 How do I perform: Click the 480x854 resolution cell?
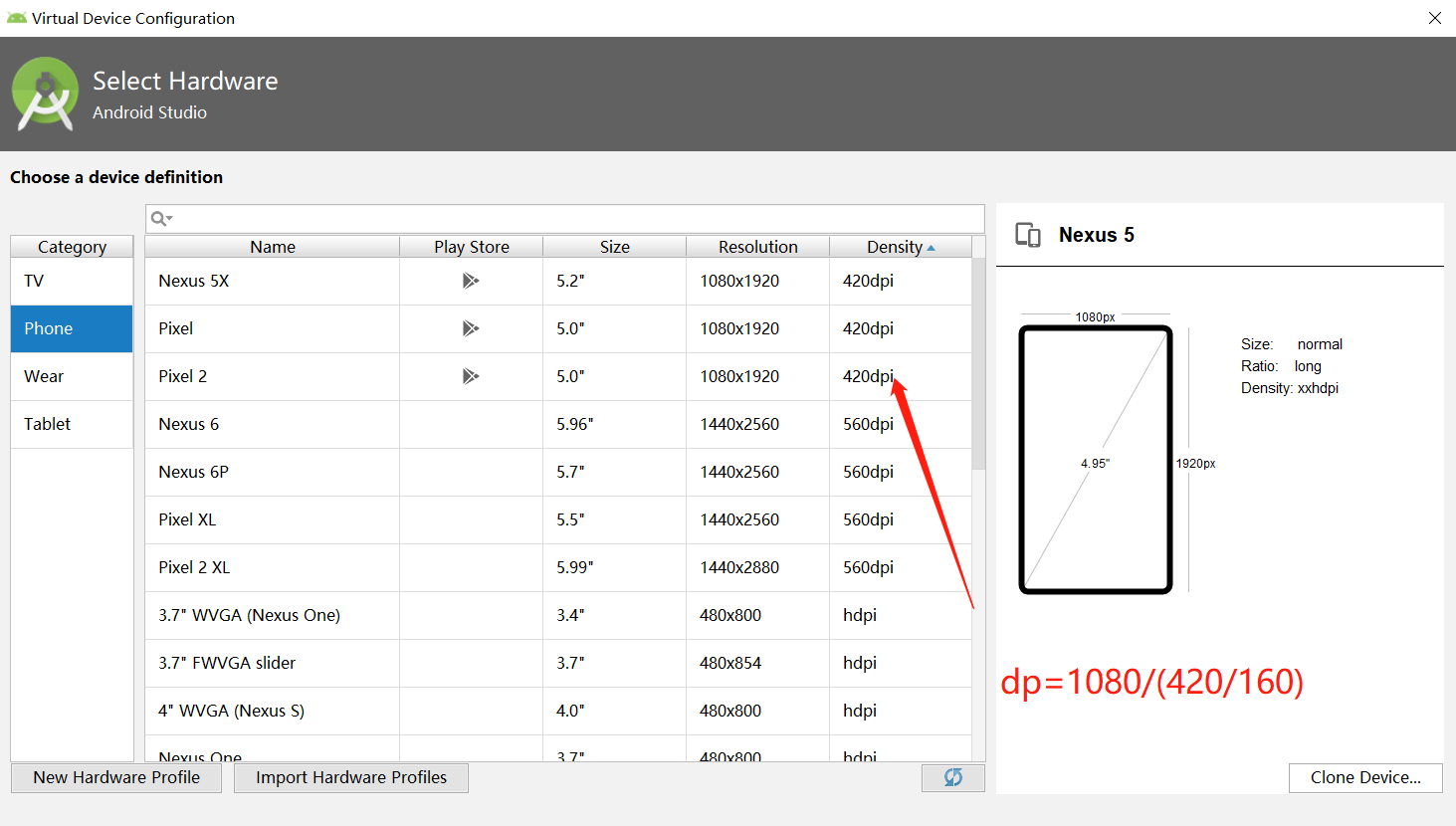coord(758,663)
